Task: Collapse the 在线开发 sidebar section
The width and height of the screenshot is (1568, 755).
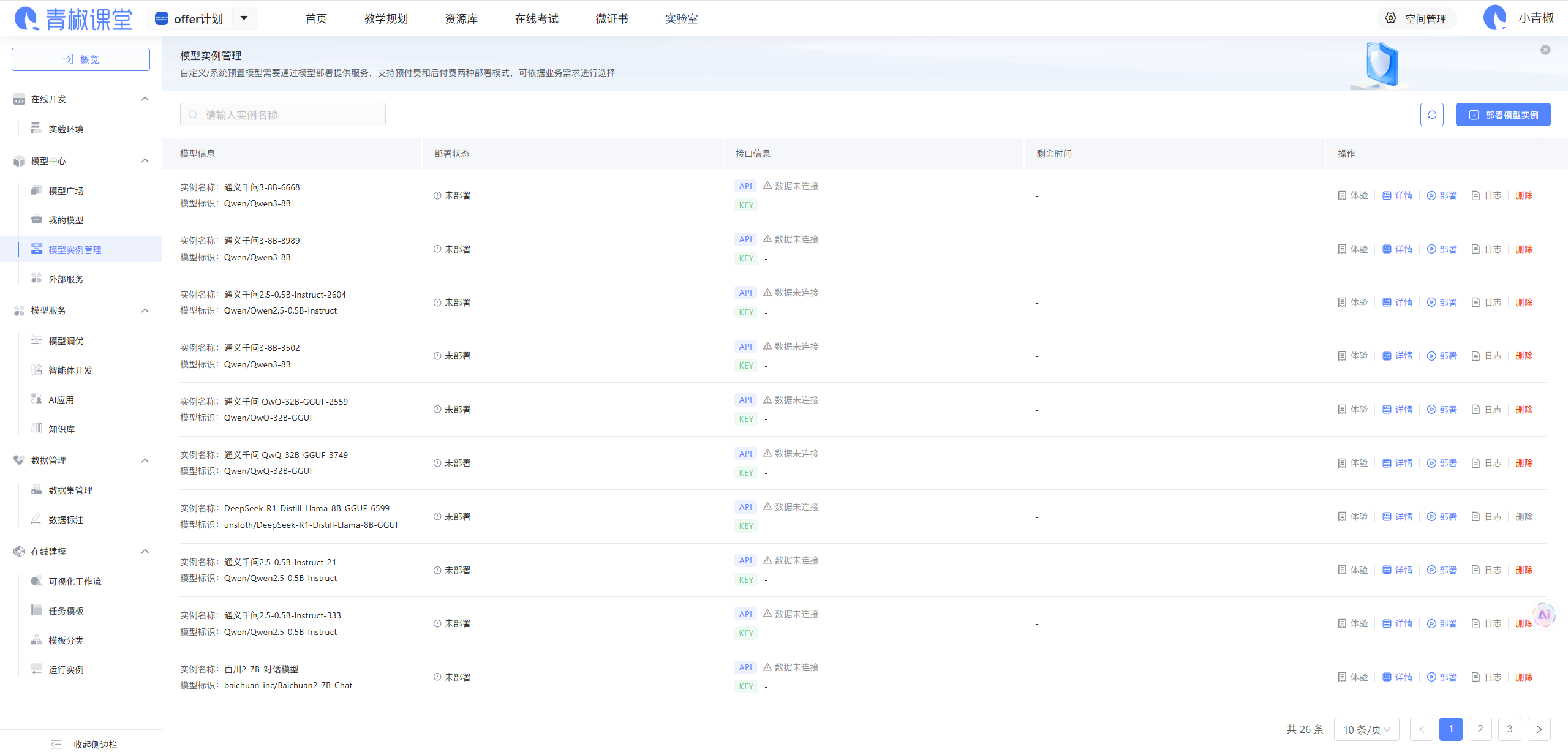Action: coord(145,99)
